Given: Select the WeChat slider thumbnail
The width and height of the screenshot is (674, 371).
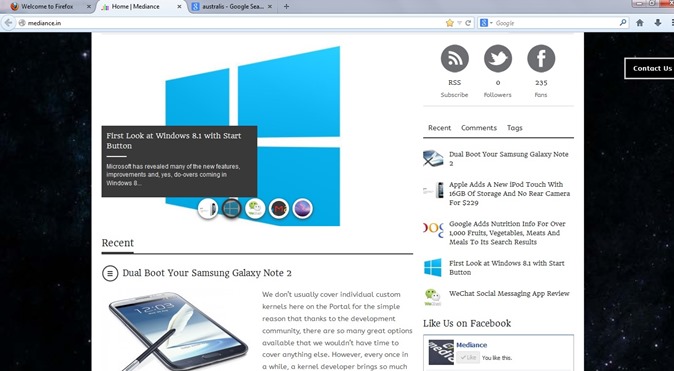Looking at the screenshot, I should [x=255, y=209].
